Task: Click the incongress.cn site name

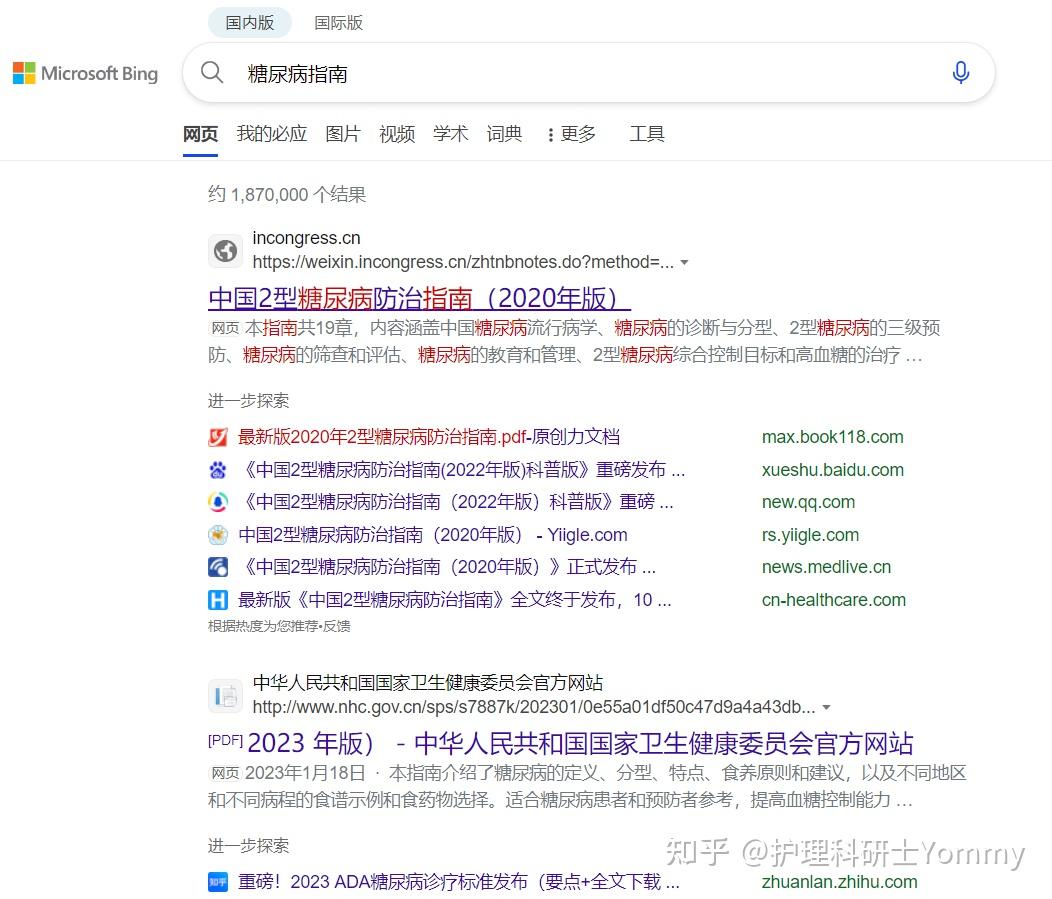Action: [x=307, y=238]
